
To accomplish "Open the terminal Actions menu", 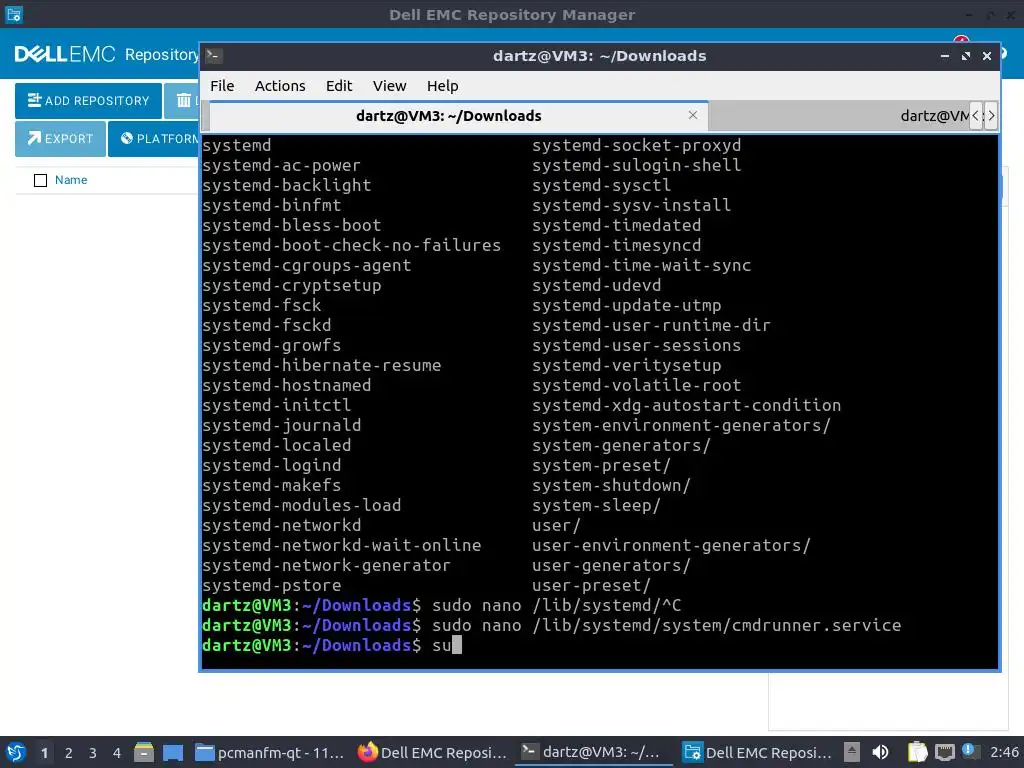I will point(280,86).
